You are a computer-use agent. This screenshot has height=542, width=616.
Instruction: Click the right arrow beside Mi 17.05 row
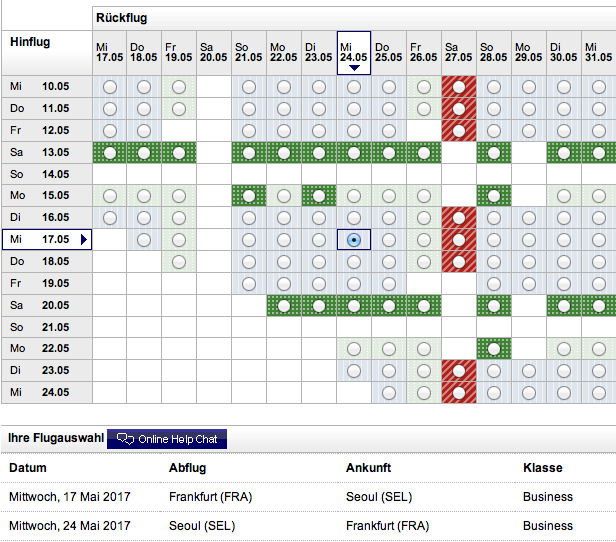point(84,240)
